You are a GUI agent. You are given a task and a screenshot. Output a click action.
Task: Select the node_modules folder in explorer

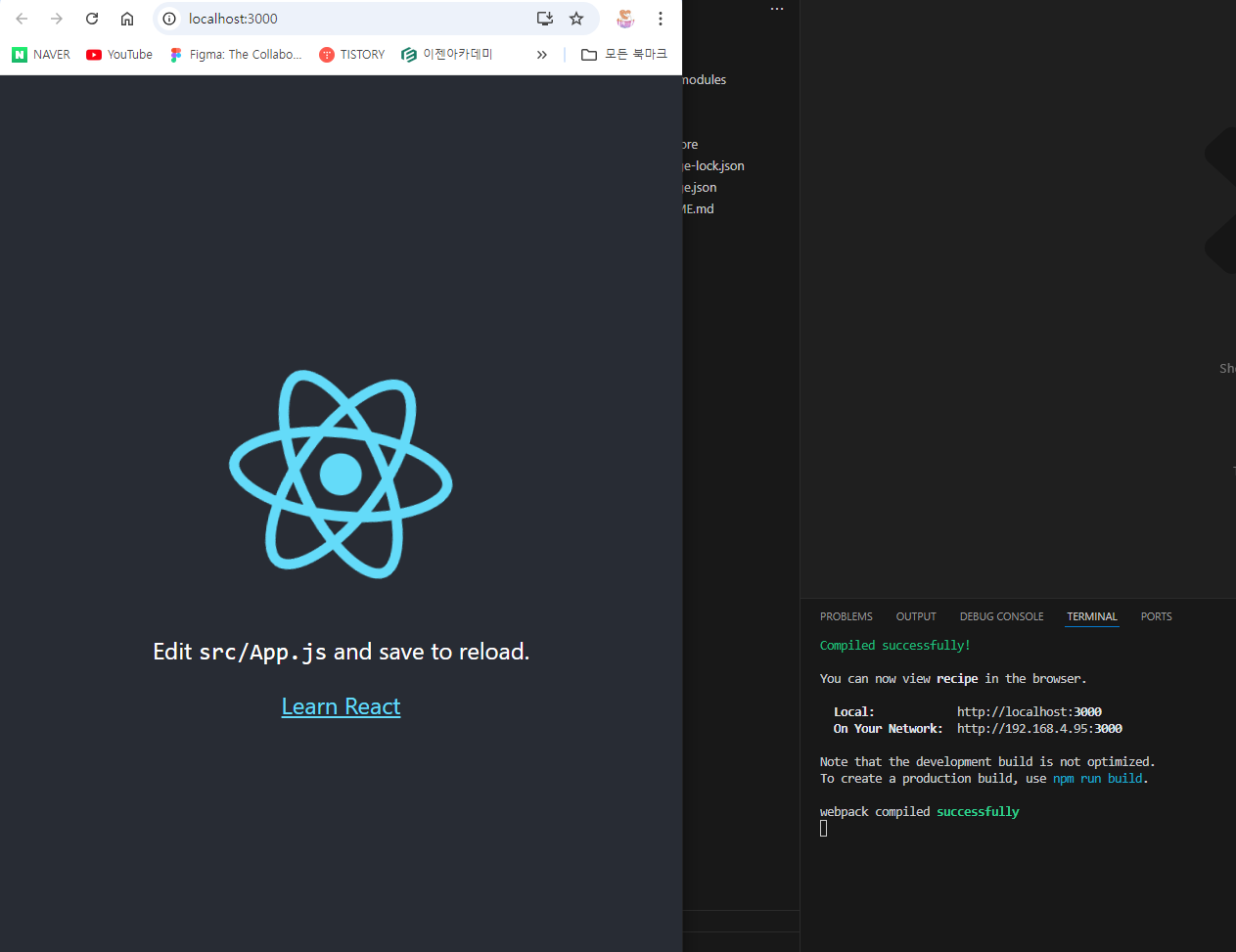coord(705,80)
